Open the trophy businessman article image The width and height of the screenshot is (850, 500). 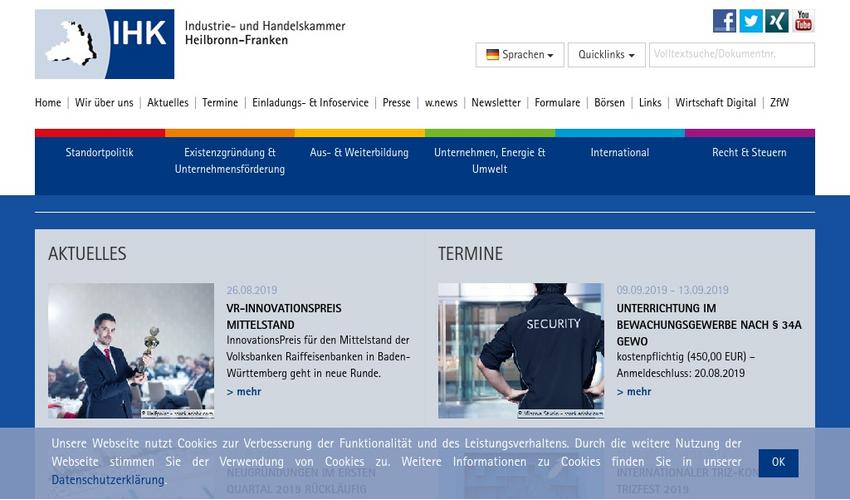[131, 350]
